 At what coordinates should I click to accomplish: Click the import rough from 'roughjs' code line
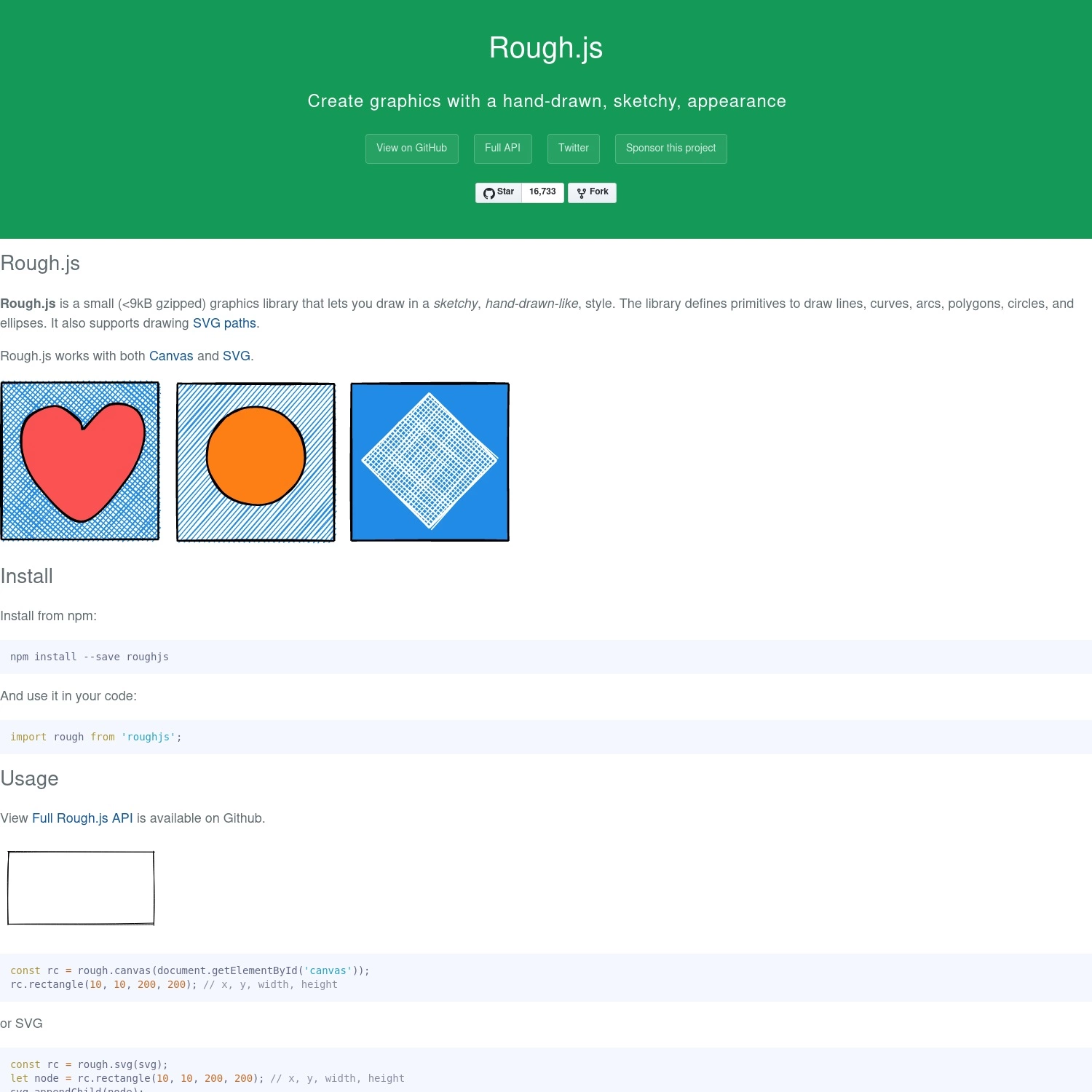pos(96,737)
